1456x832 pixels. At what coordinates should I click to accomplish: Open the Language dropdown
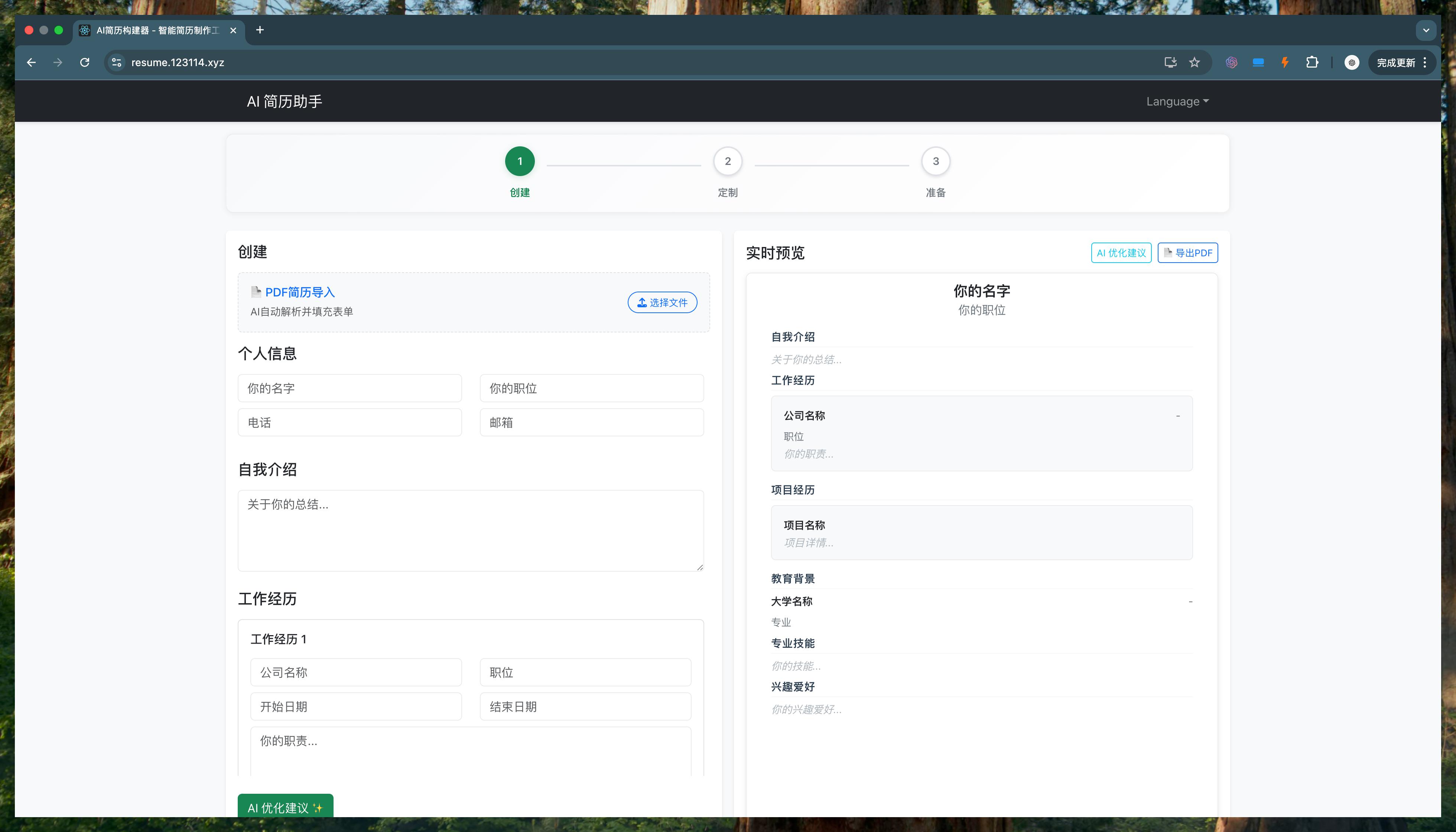(1177, 101)
